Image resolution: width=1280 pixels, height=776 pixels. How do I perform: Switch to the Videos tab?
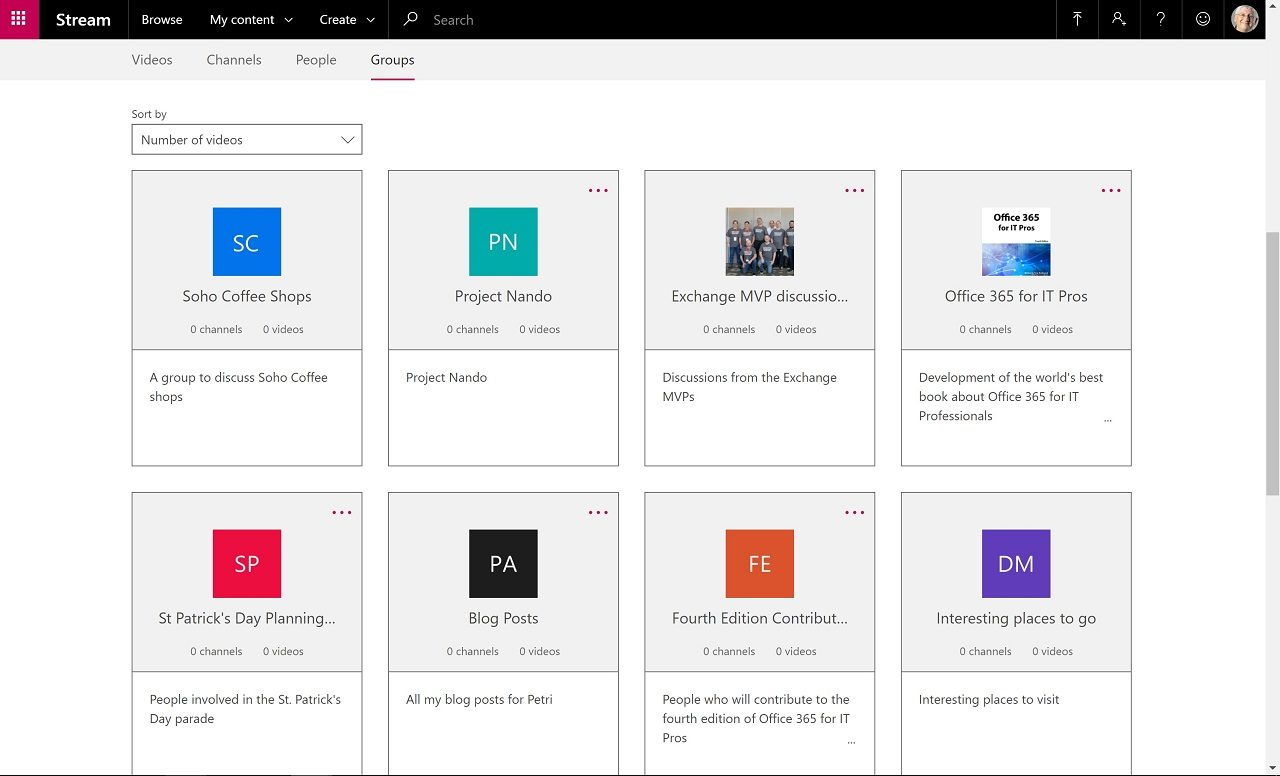pyautogui.click(x=152, y=60)
